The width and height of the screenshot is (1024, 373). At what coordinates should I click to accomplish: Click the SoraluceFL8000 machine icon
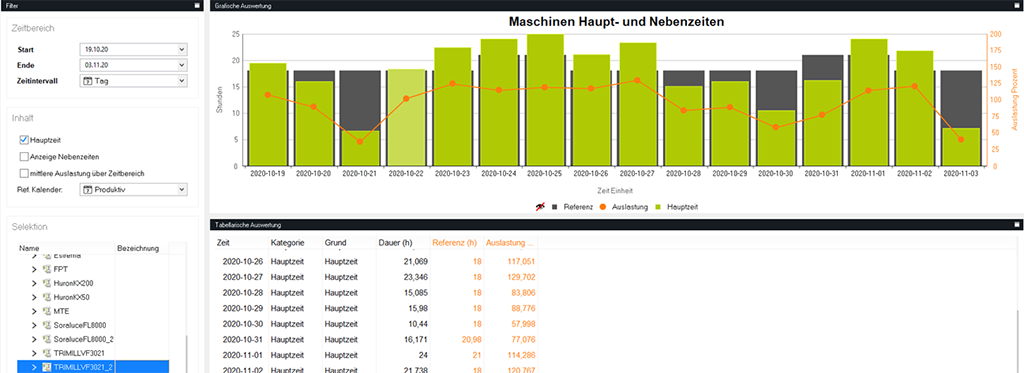(x=46, y=325)
